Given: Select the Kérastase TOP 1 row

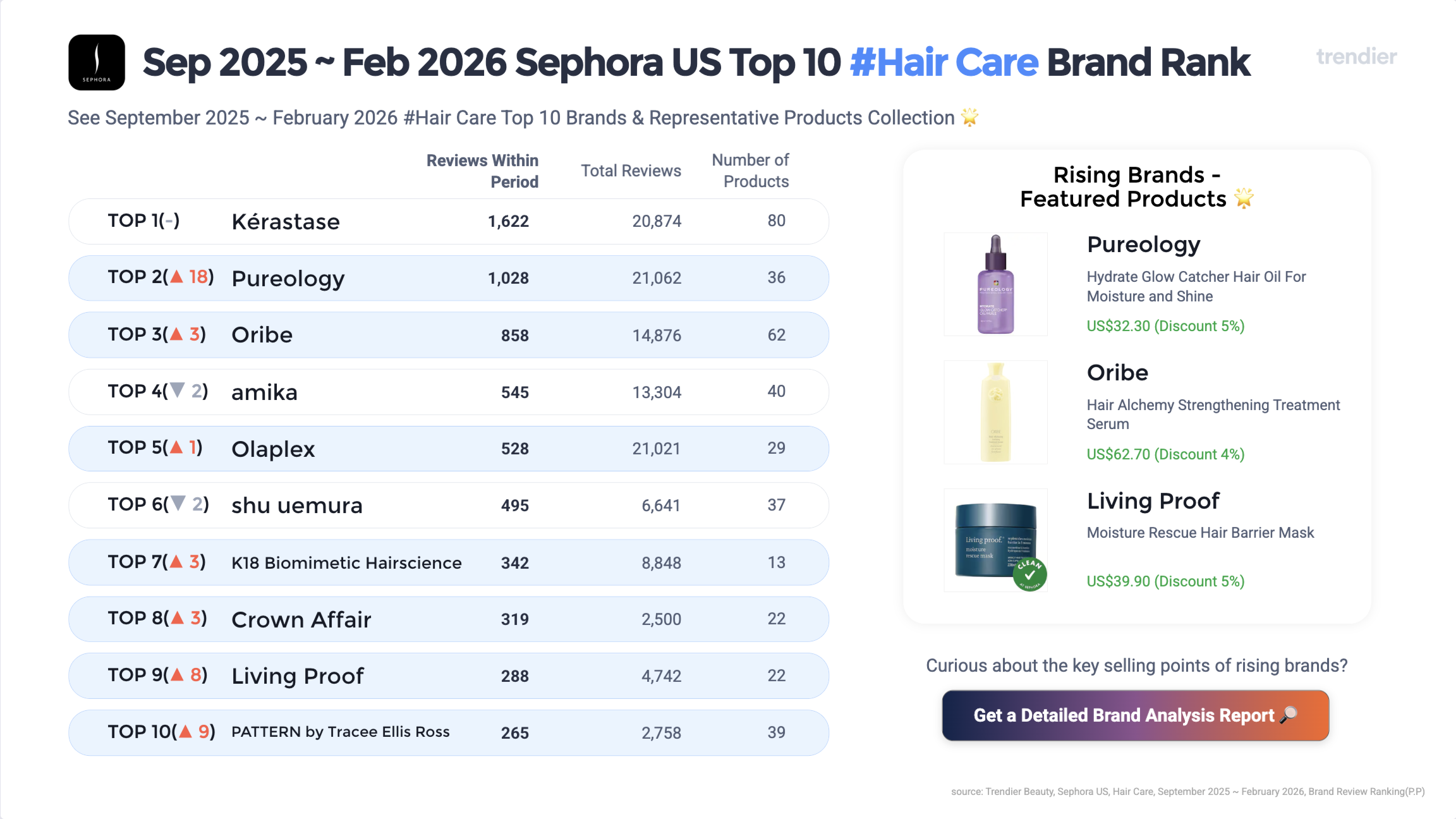Looking at the screenshot, I should (448, 221).
